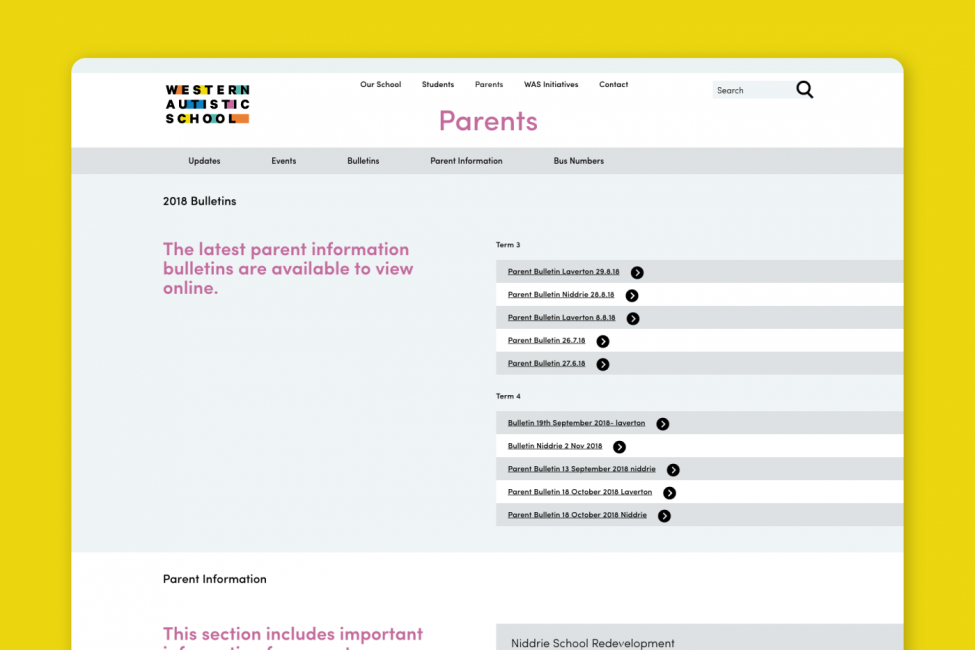Click the Term 4 label
The width and height of the screenshot is (975, 650).
(508, 396)
